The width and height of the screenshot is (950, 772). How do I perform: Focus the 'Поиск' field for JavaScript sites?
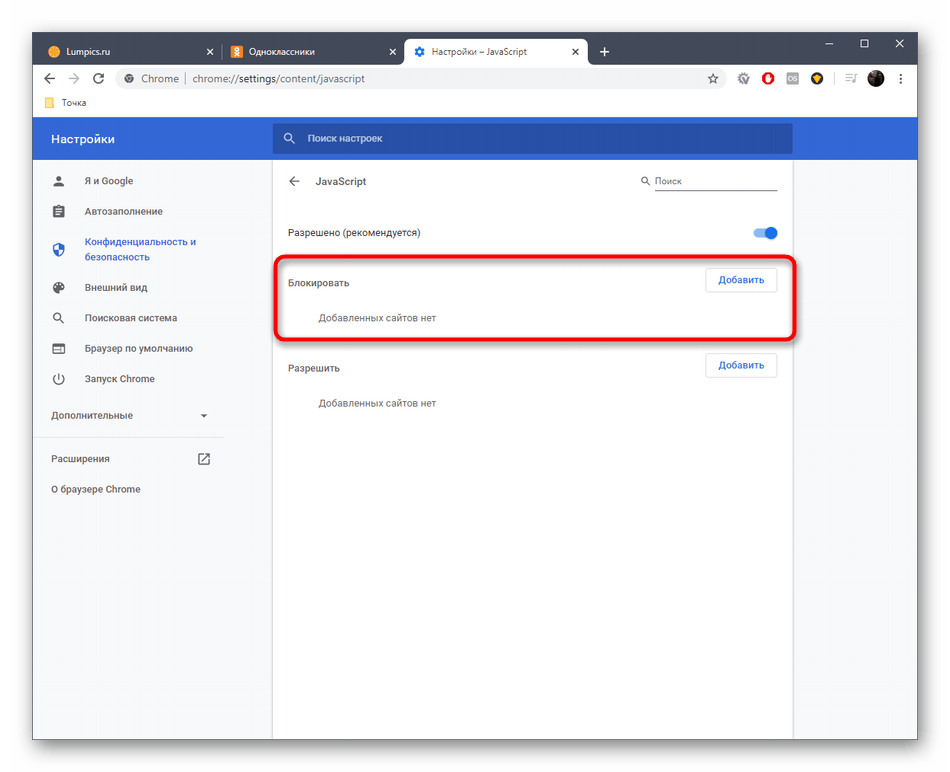coord(714,182)
